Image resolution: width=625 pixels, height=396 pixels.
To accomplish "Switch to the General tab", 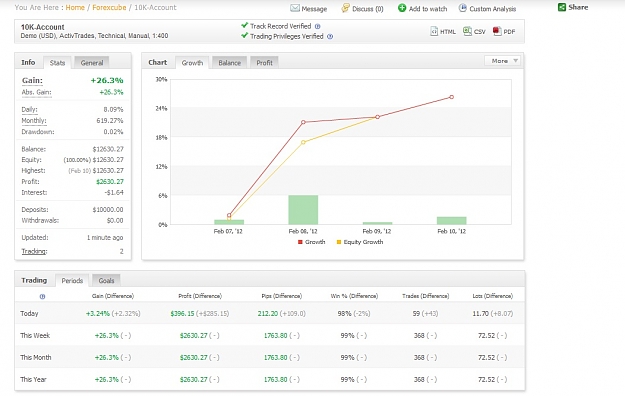I will pos(92,63).
